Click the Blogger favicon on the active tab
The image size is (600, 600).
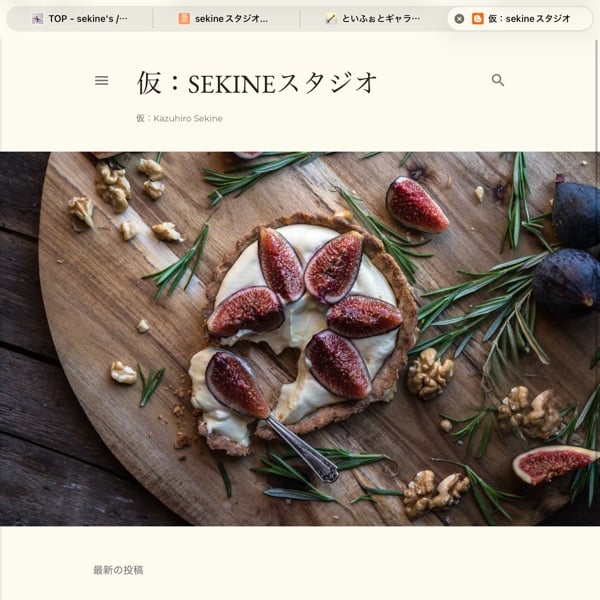pyautogui.click(x=478, y=18)
